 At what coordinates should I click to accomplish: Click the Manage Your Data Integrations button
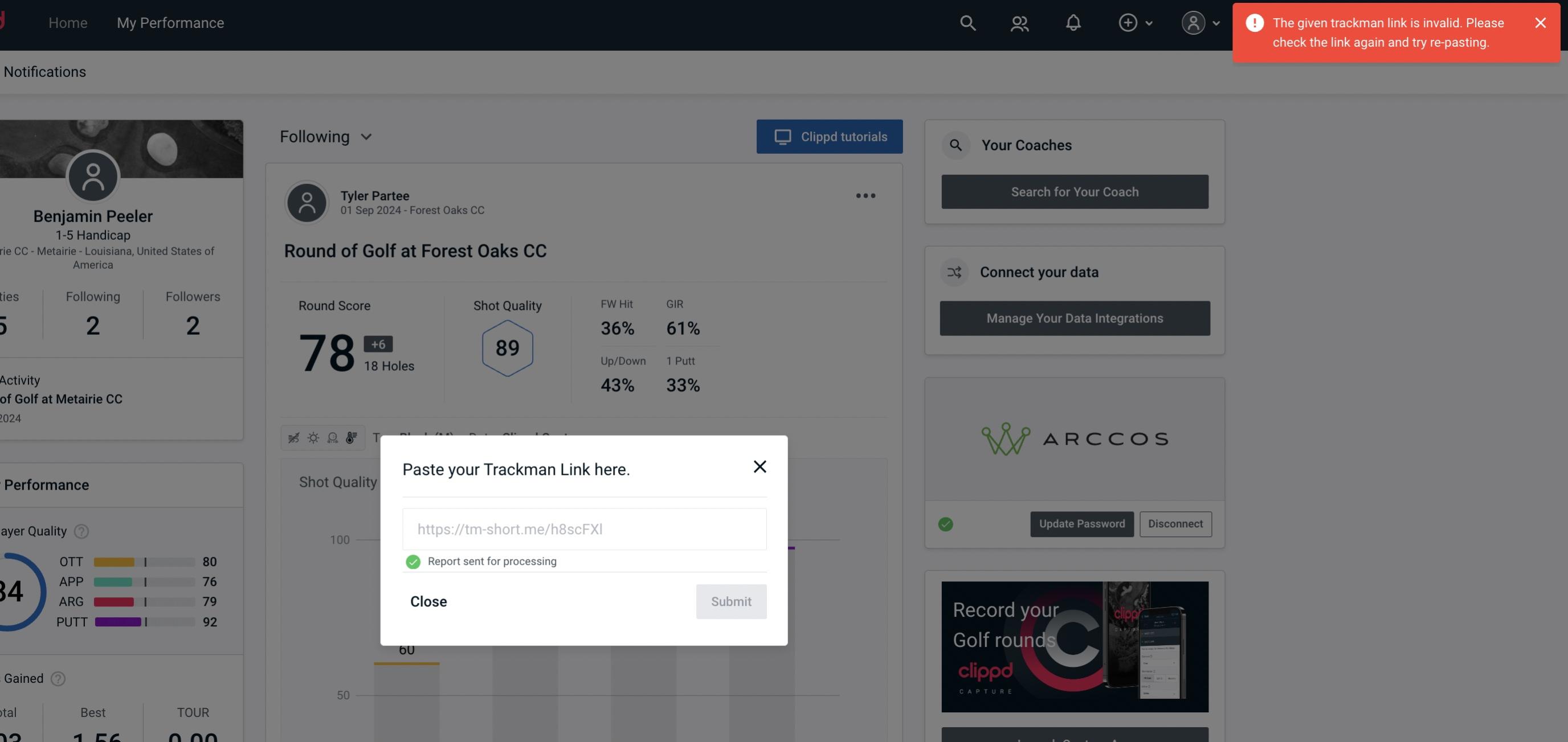pos(1075,318)
